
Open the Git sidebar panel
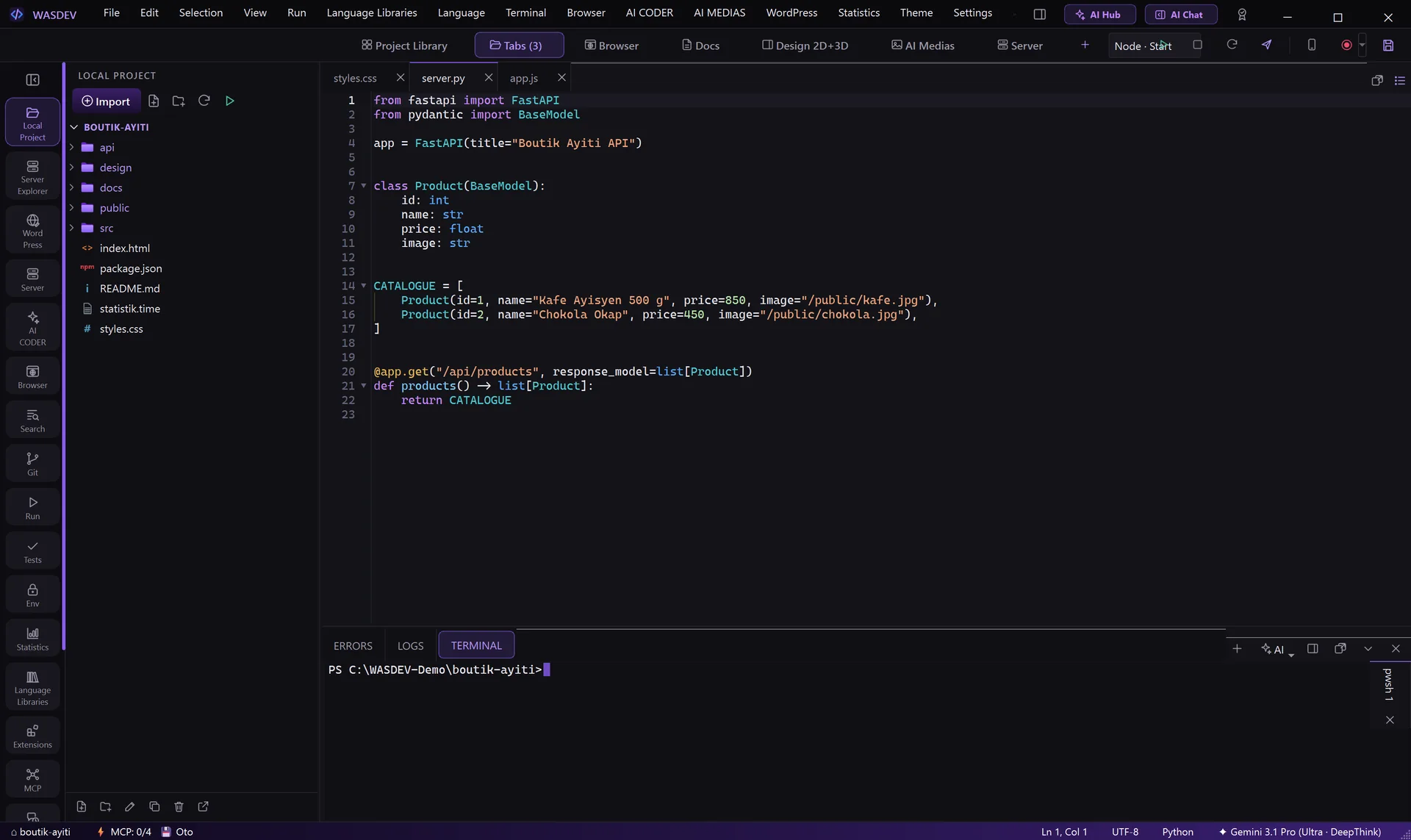[x=32, y=464]
